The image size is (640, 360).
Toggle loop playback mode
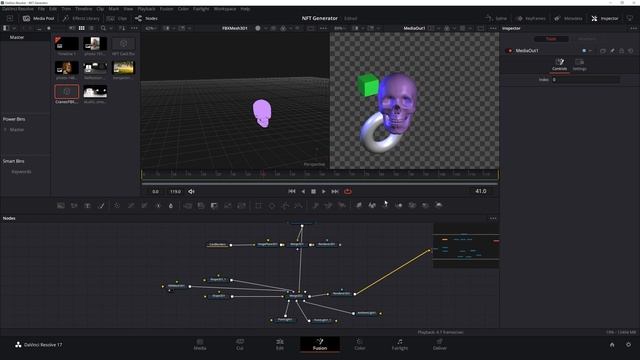pyautogui.click(x=348, y=191)
